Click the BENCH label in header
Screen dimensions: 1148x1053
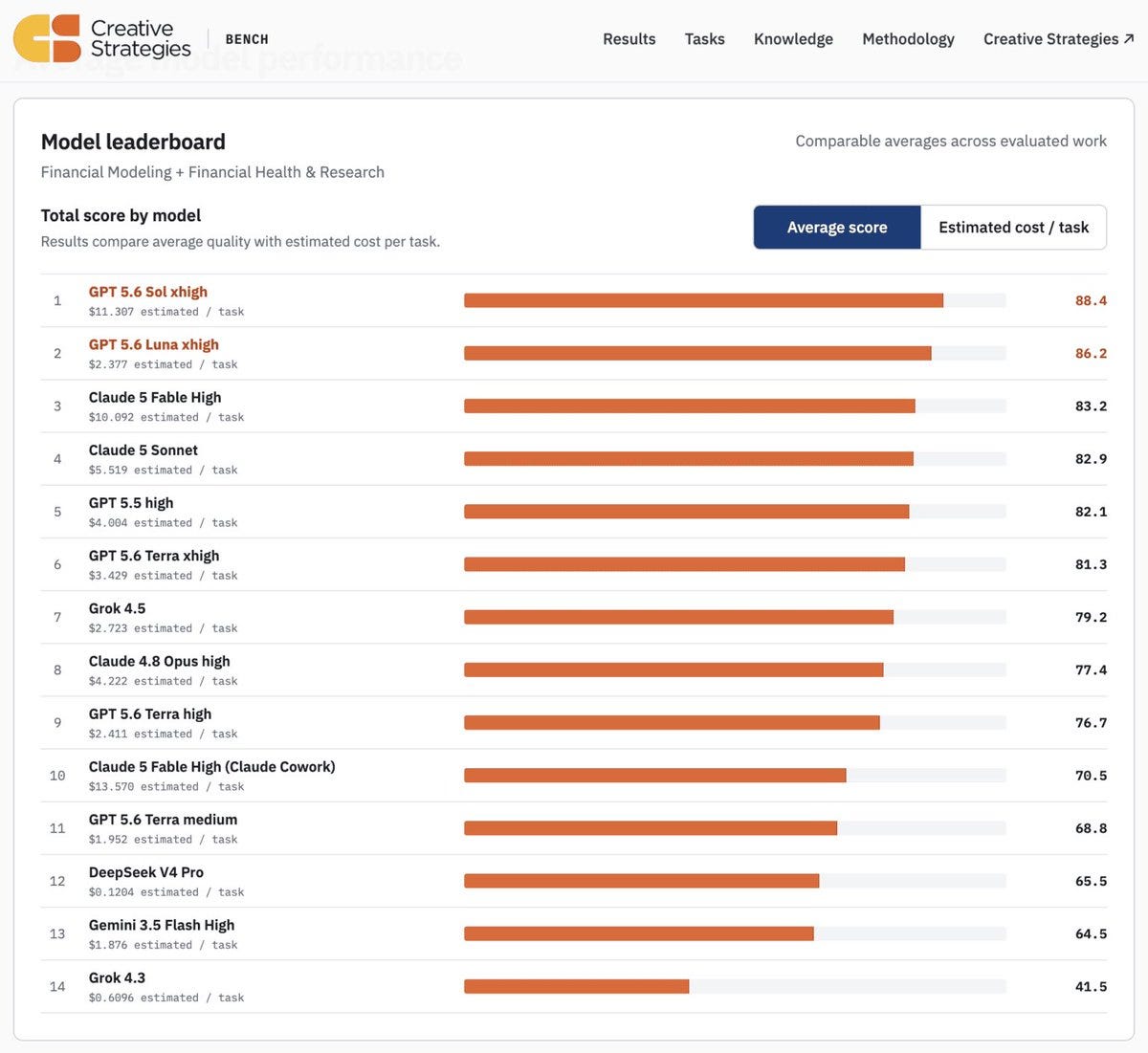click(247, 39)
